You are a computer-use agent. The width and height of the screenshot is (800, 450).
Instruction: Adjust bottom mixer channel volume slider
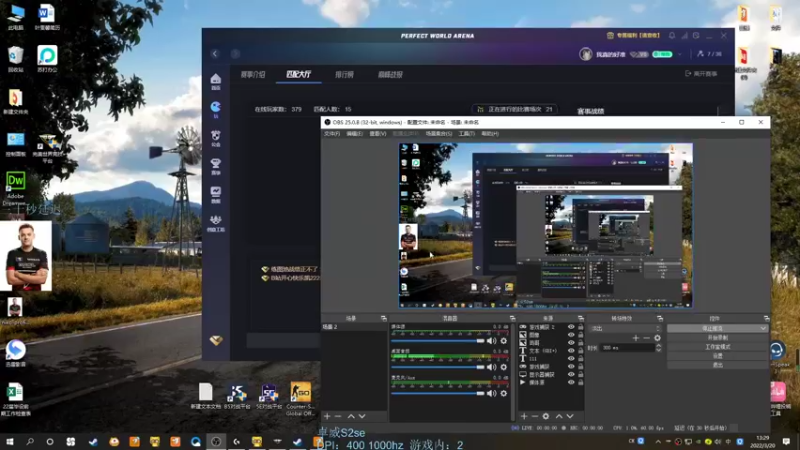coord(437,393)
